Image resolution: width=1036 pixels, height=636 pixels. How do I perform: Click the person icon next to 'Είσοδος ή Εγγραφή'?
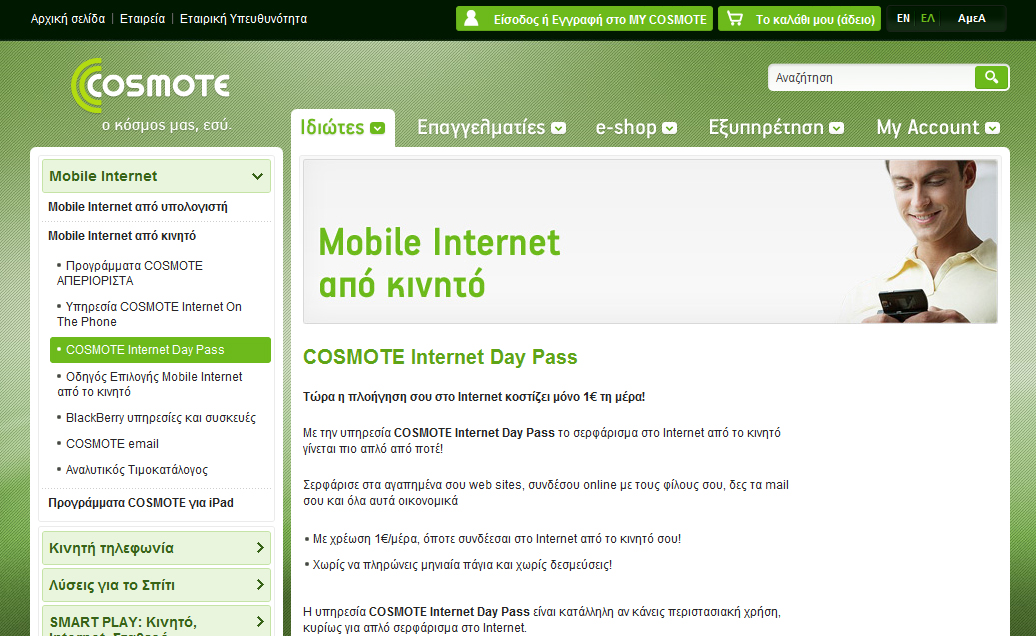tap(470, 17)
